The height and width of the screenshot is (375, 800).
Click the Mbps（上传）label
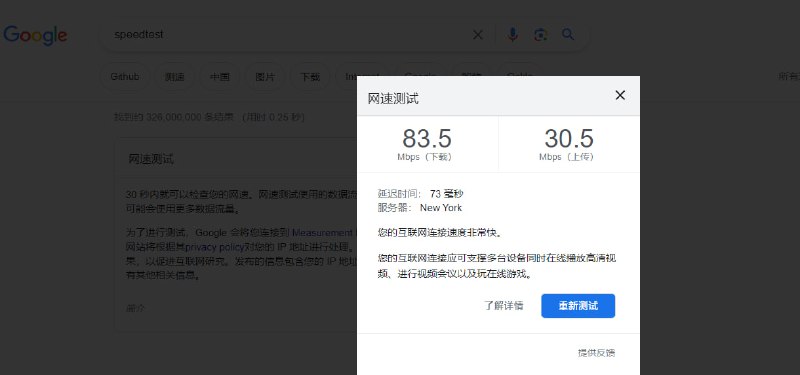coord(566,157)
